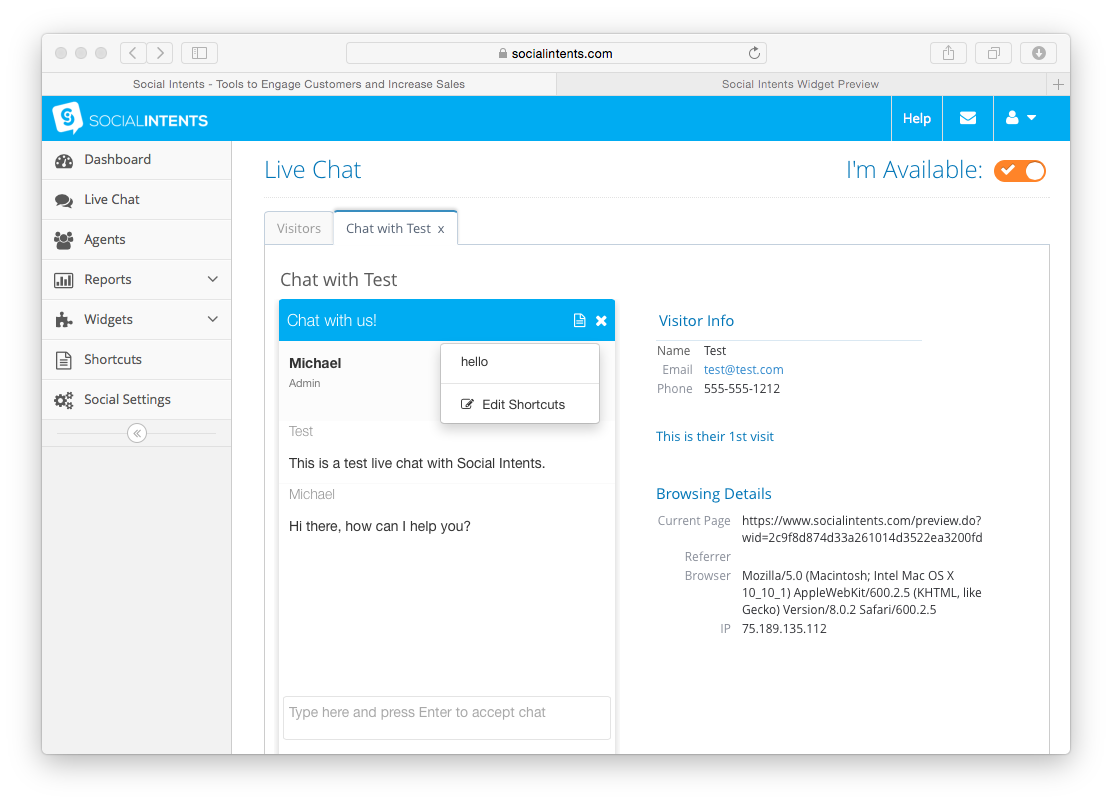Close the Chat with us widget
Viewport: 1112px width, 804px height.
click(x=601, y=320)
